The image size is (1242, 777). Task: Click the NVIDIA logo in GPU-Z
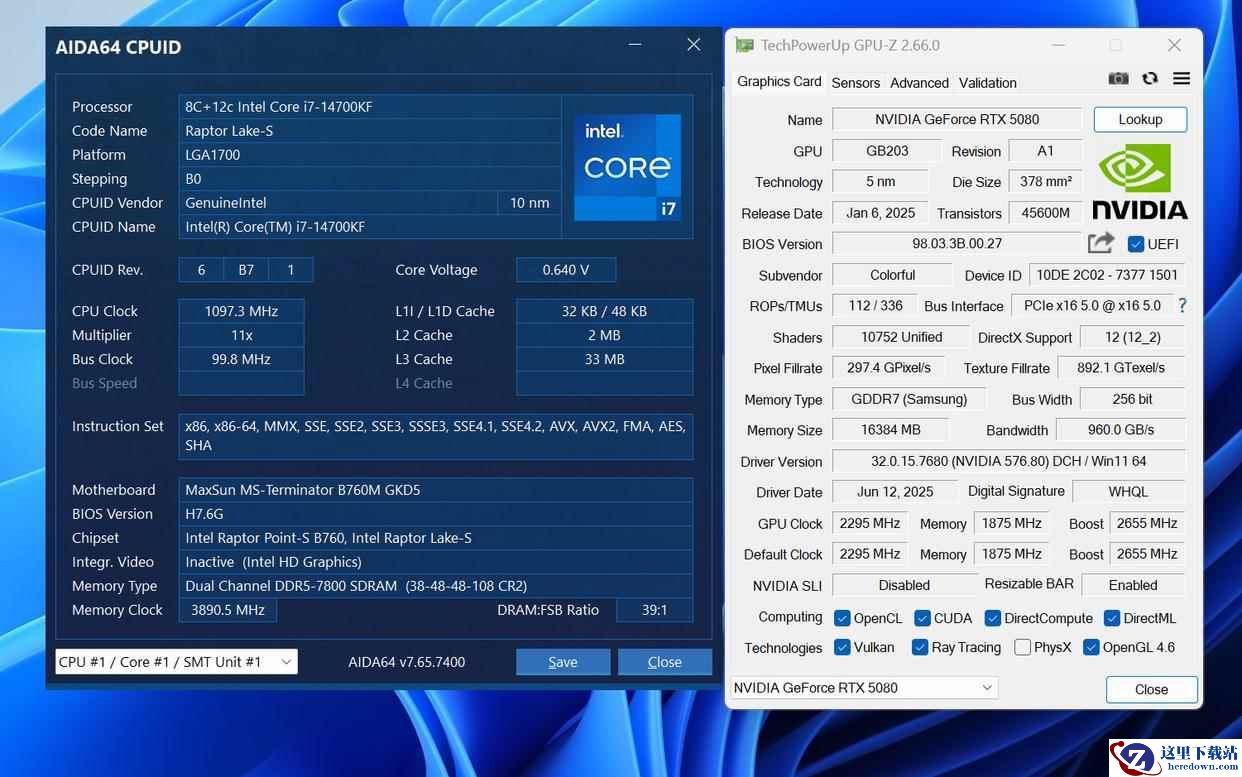click(x=1140, y=182)
